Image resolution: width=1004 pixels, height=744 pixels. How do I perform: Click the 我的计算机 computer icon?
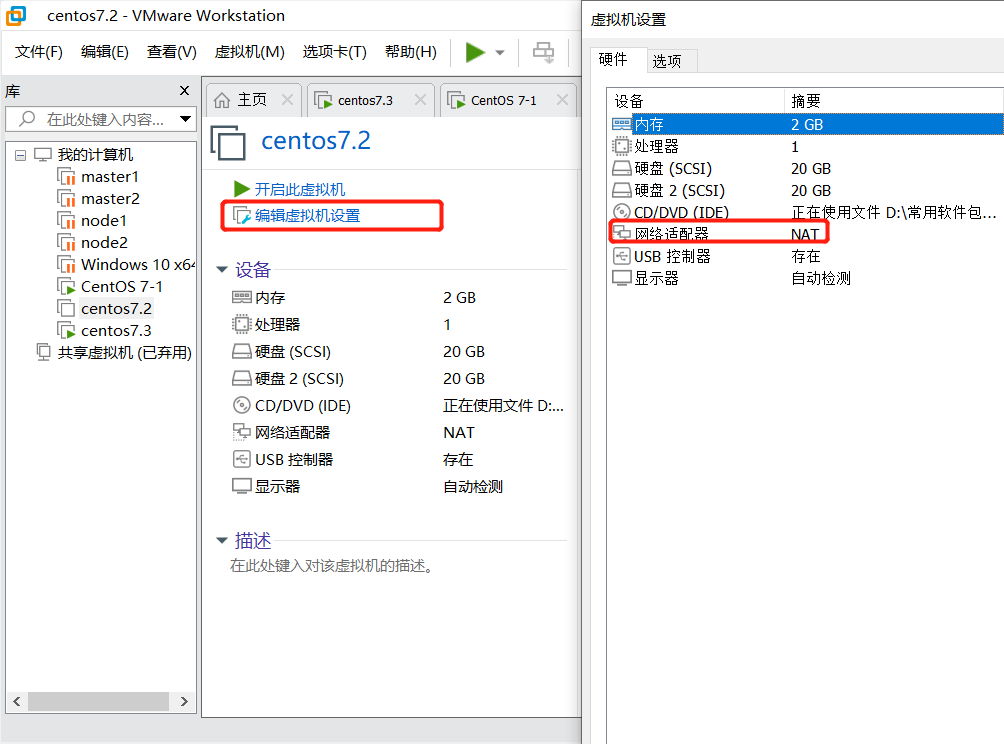coord(43,154)
